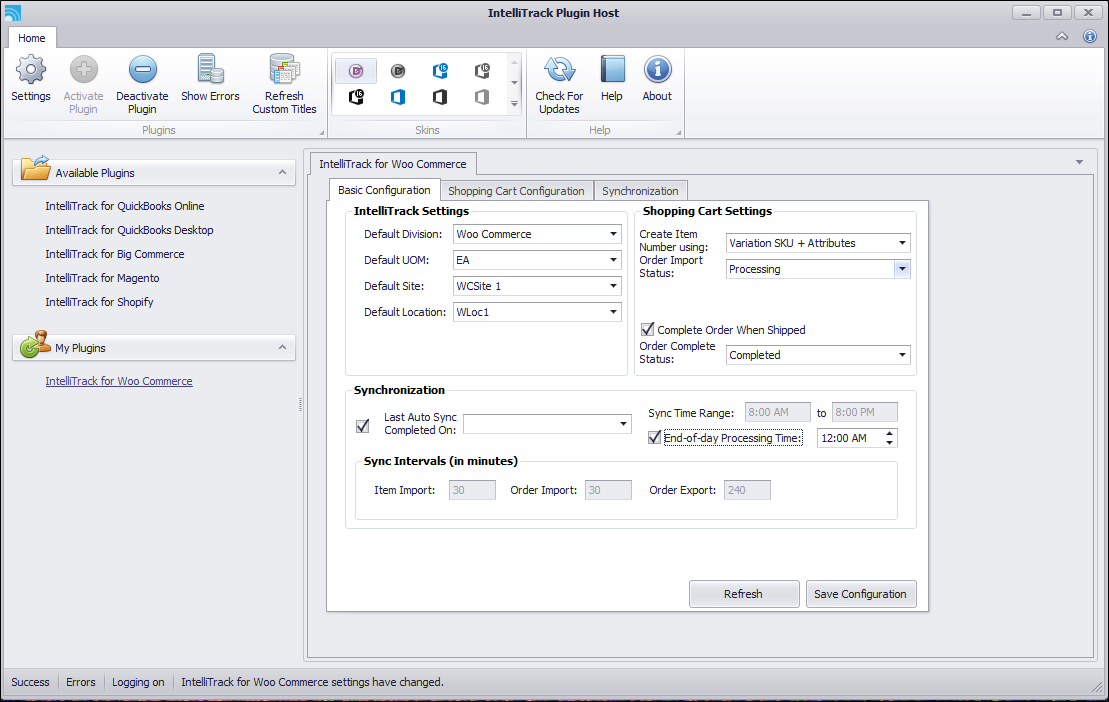Image resolution: width=1109 pixels, height=702 pixels.
Task: Expand the full Skins gallery
Action: [514, 104]
